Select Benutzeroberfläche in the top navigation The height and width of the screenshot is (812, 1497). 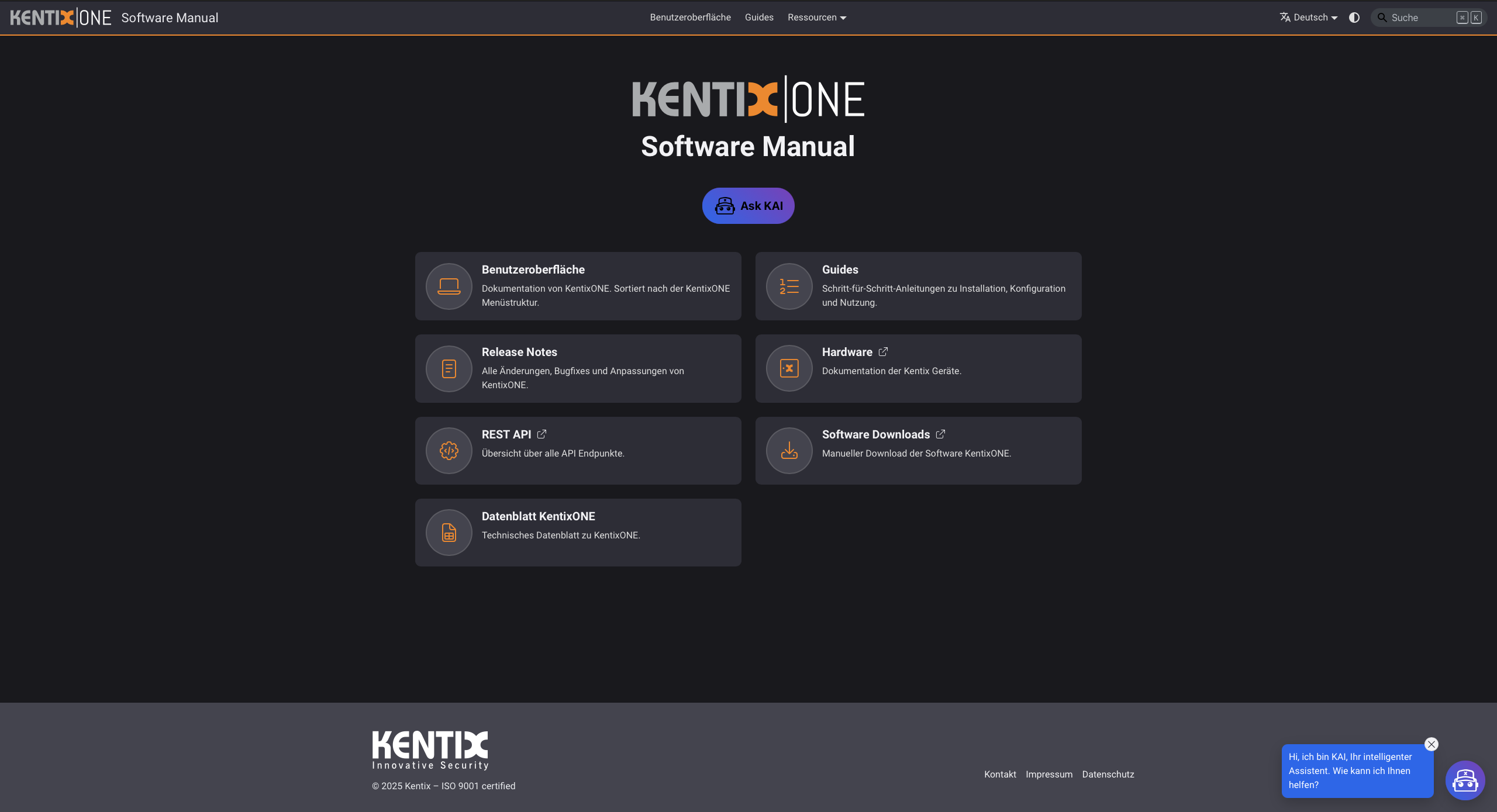[x=691, y=17]
